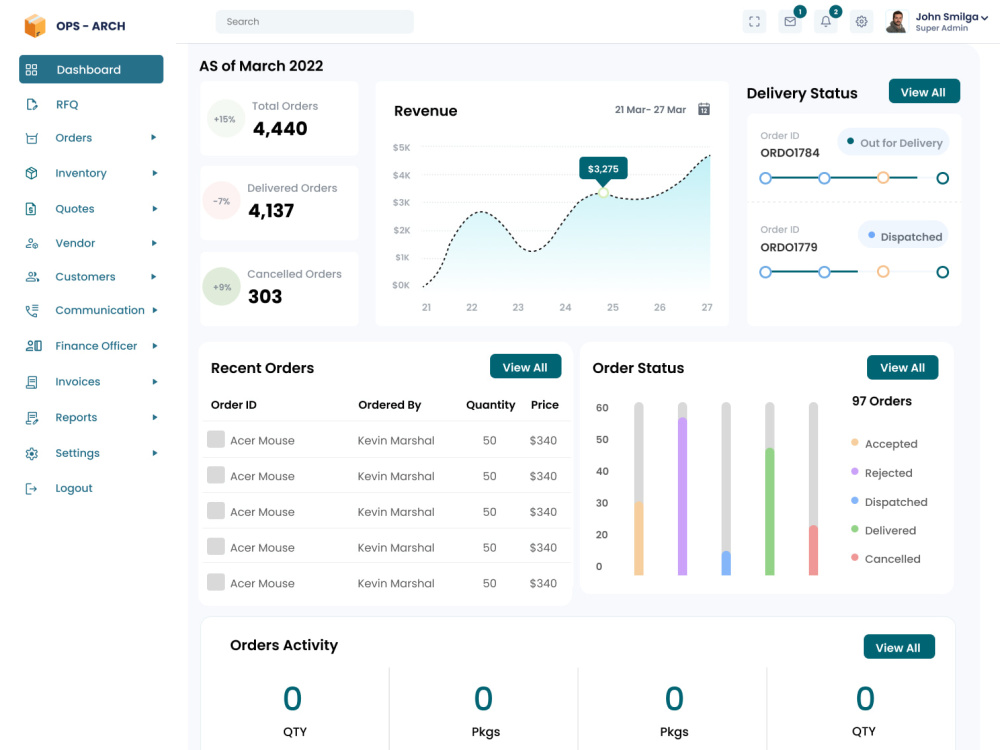Screen dimensions: 1000x750
Task: Click the orange step on ORDO1784 progress tracker
Action: point(883,178)
